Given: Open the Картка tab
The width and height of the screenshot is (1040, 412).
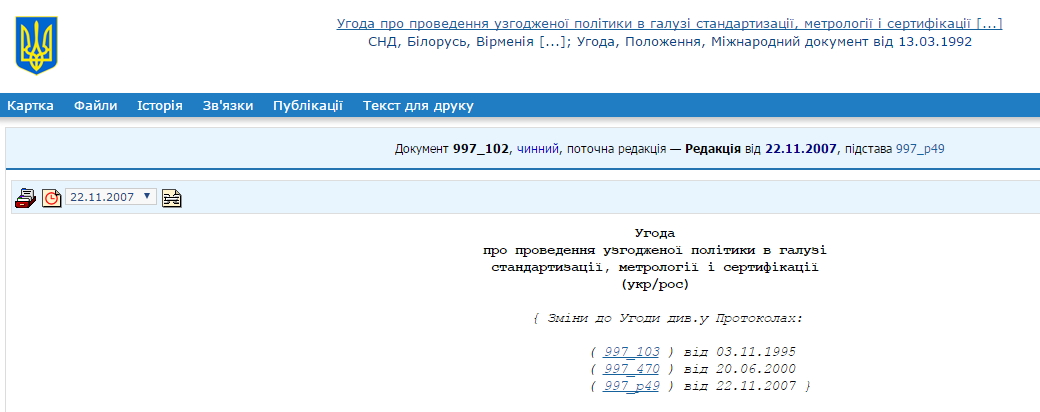Looking at the screenshot, I should (x=31, y=105).
